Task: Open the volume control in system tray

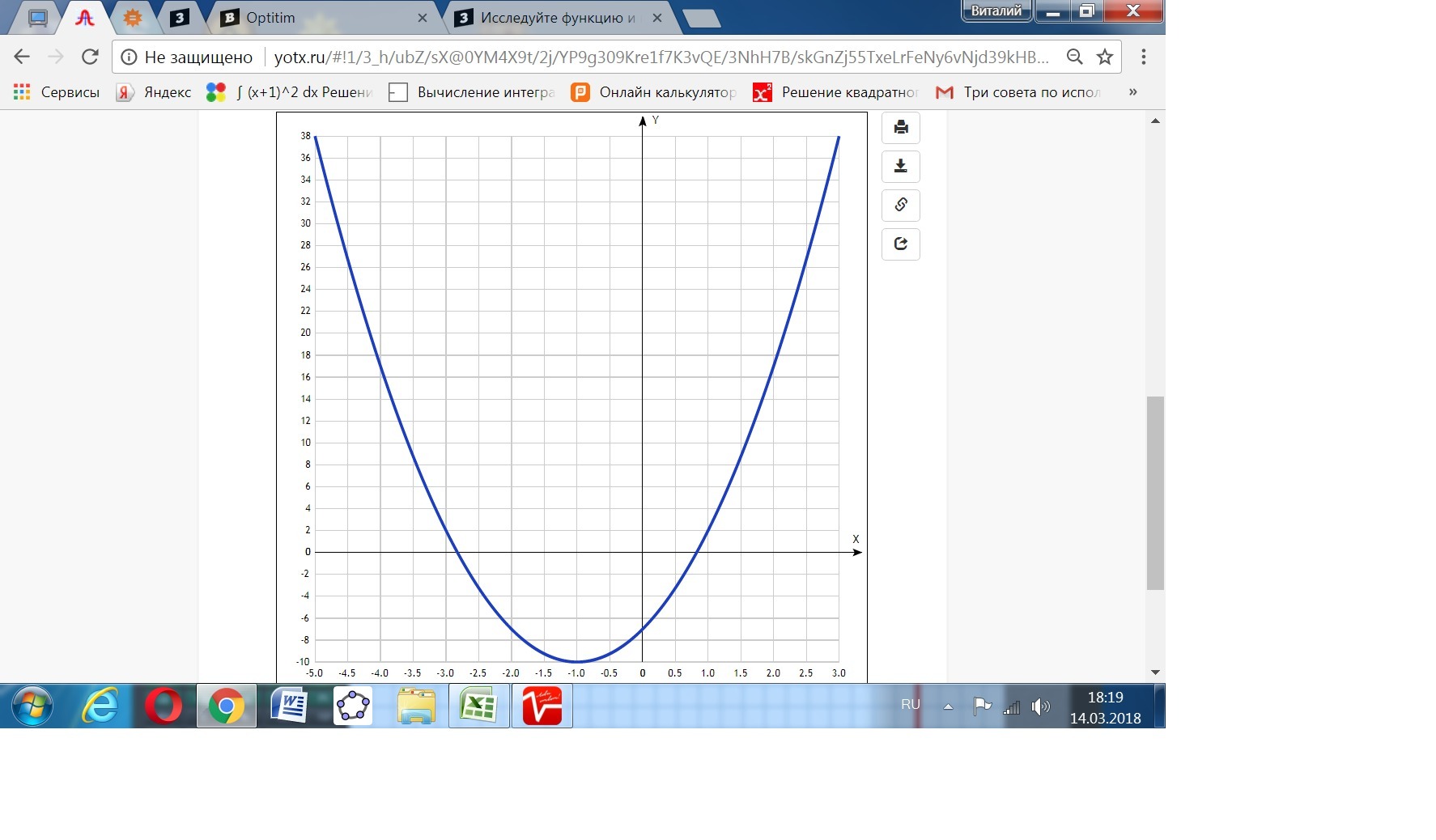Action: 1041,707
